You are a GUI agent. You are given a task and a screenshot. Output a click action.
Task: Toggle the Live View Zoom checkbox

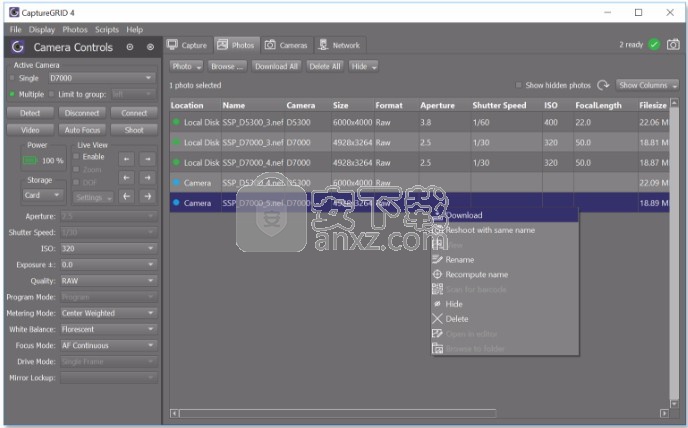(x=76, y=169)
